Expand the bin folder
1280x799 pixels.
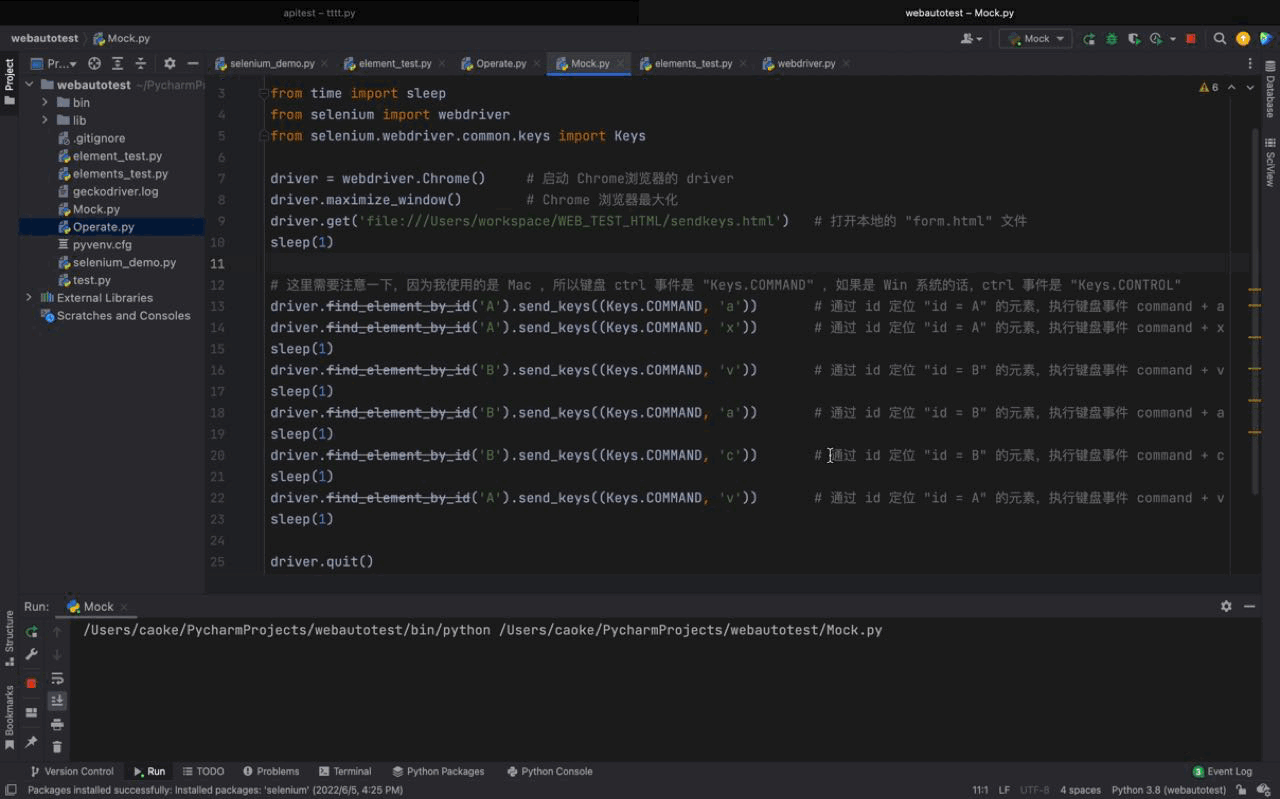pos(45,102)
